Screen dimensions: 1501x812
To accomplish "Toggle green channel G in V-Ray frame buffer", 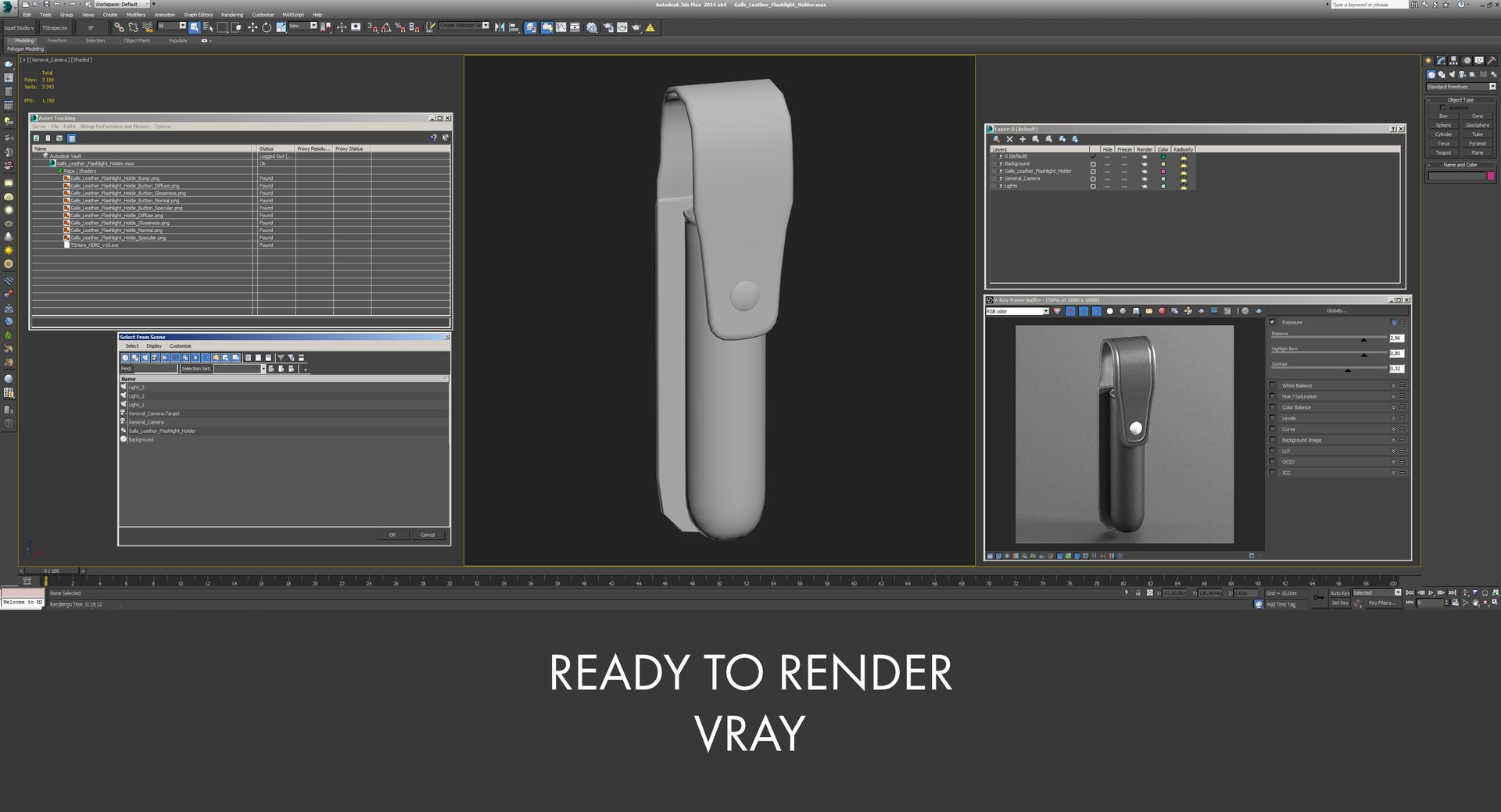I will pos(1084,311).
